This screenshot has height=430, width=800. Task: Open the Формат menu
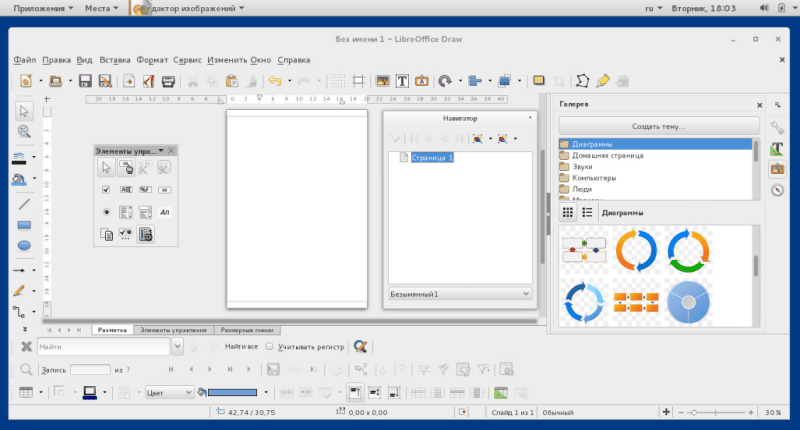coord(152,60)
